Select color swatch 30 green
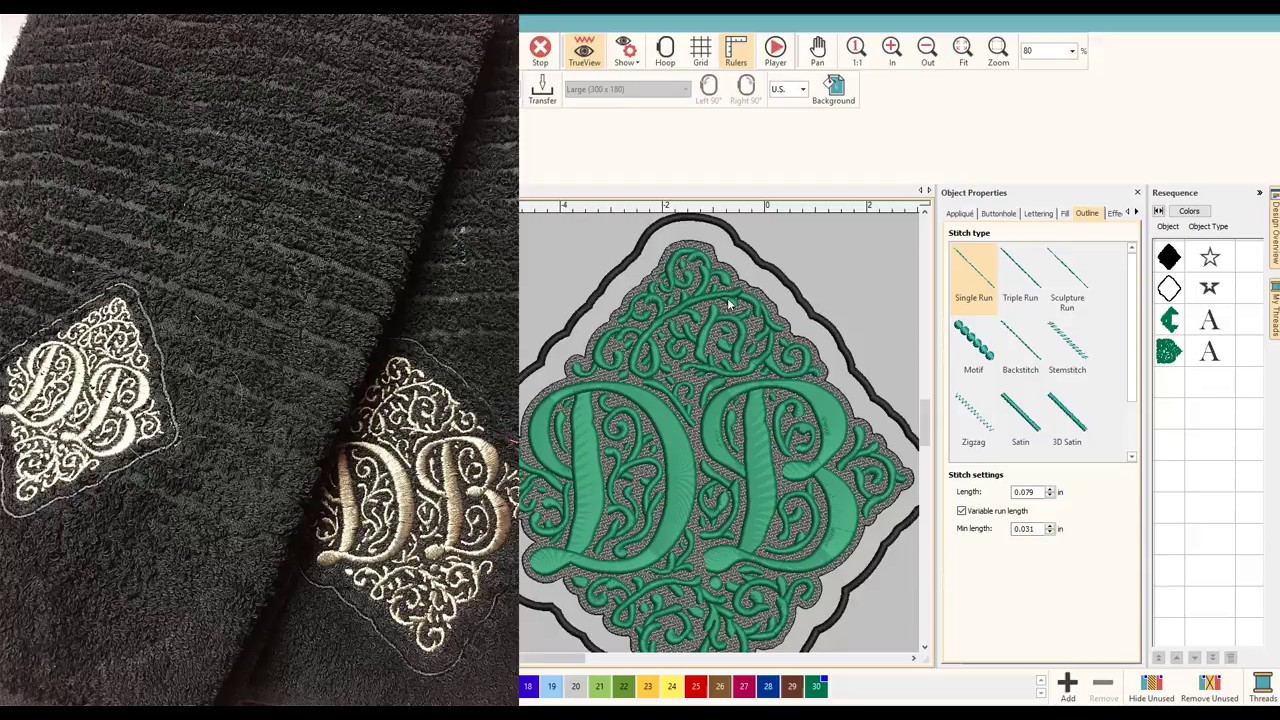The width and height of the screenshot is (1280, 720). pyautogui.click(x=816, y=686)
